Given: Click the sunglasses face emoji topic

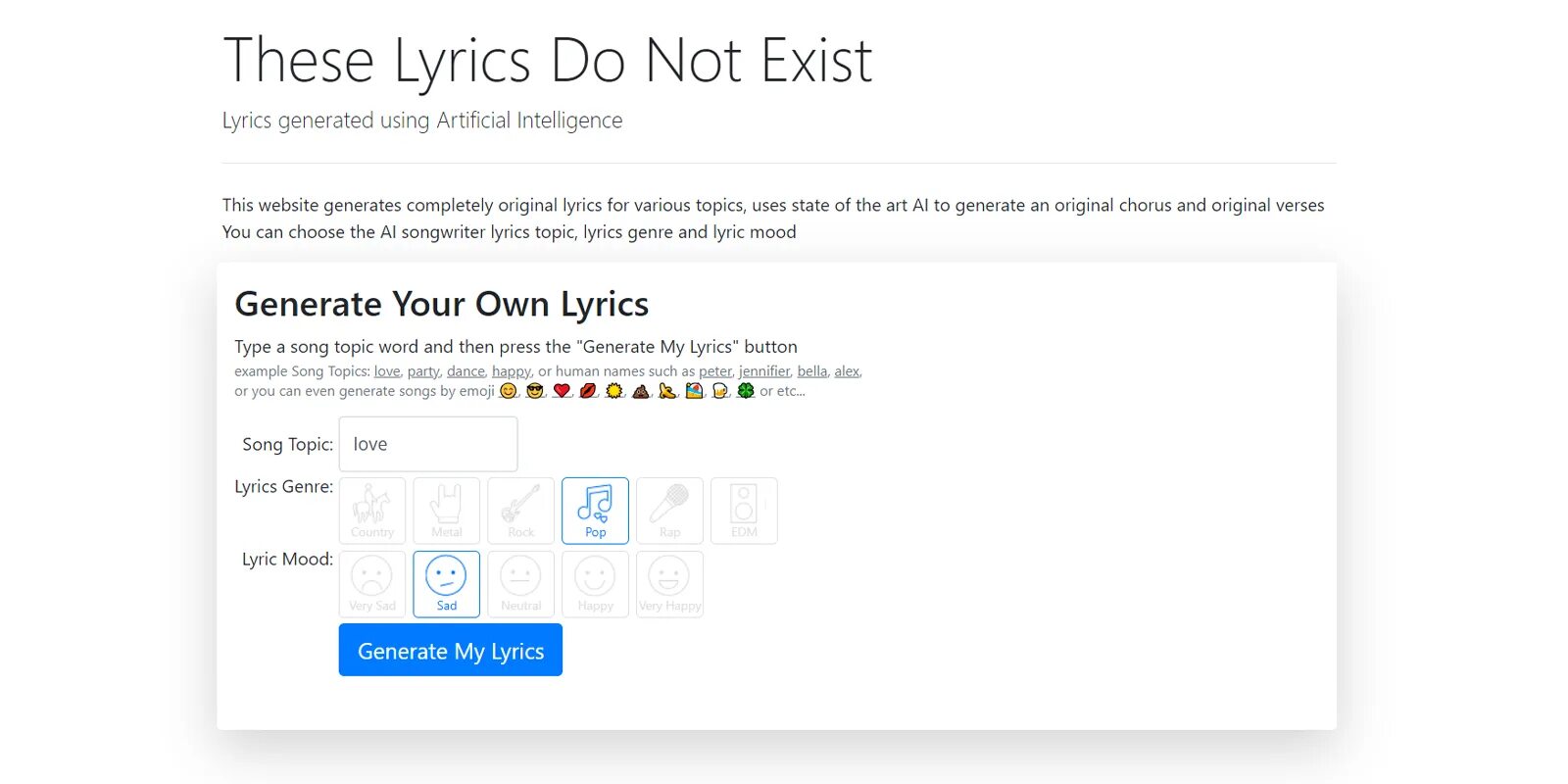Looking at the screenshot, I should pyautogui.click(x=534, y=391).
